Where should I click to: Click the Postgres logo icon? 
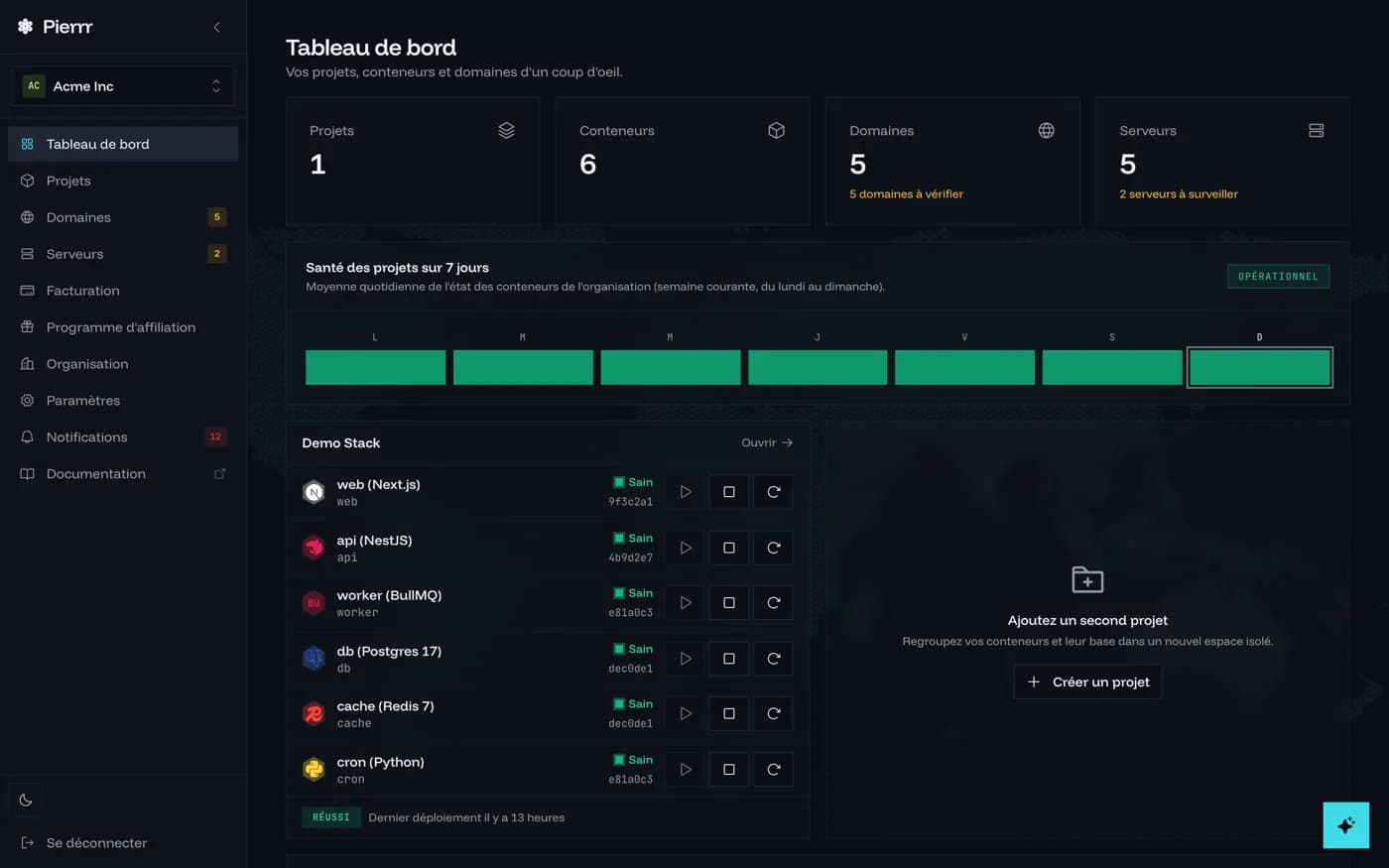(314, 659)
